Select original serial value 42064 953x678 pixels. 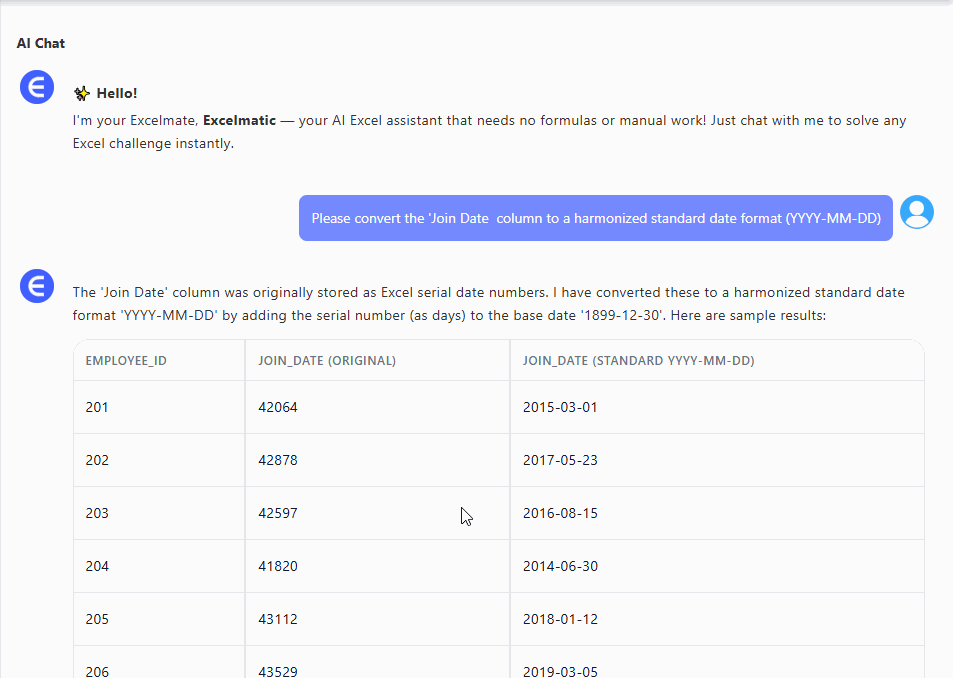[278, 407]
